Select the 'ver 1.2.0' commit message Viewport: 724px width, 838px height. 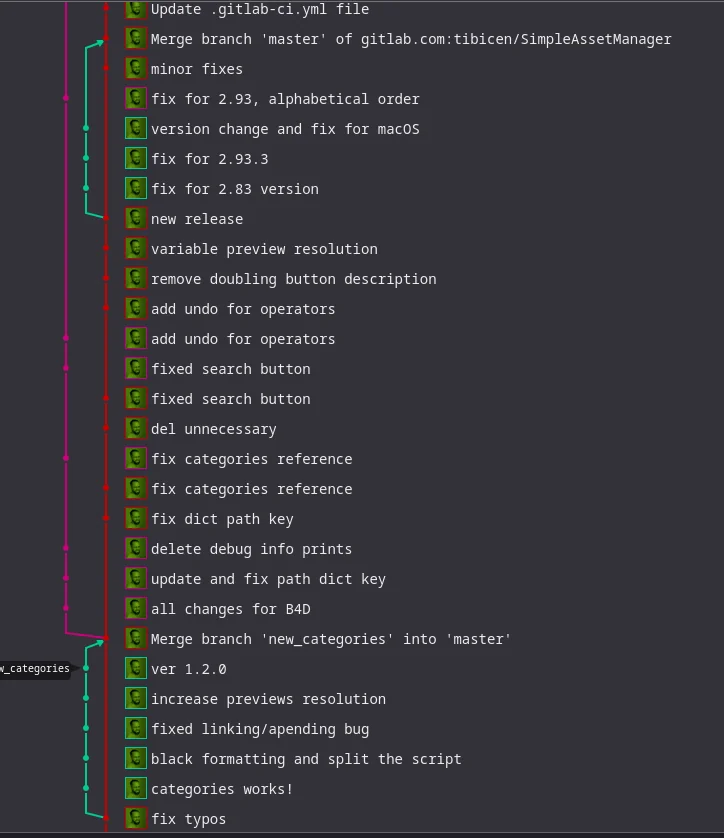pyautogui.click(x=189, y=669)
